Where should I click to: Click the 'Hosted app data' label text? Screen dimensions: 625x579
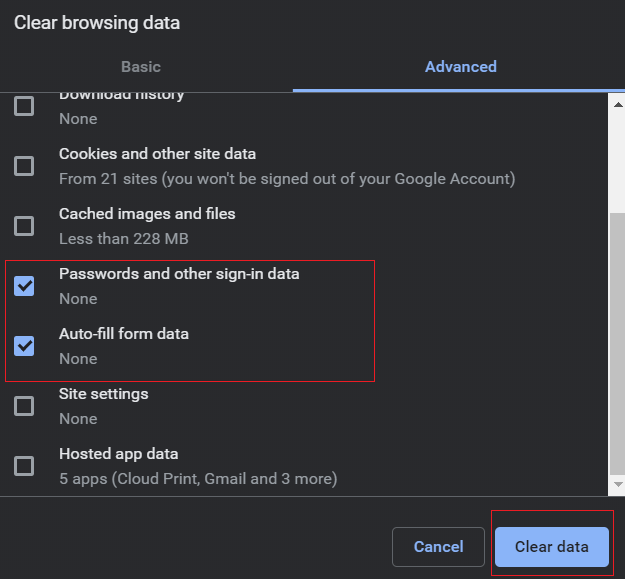(x=118, y=454)
